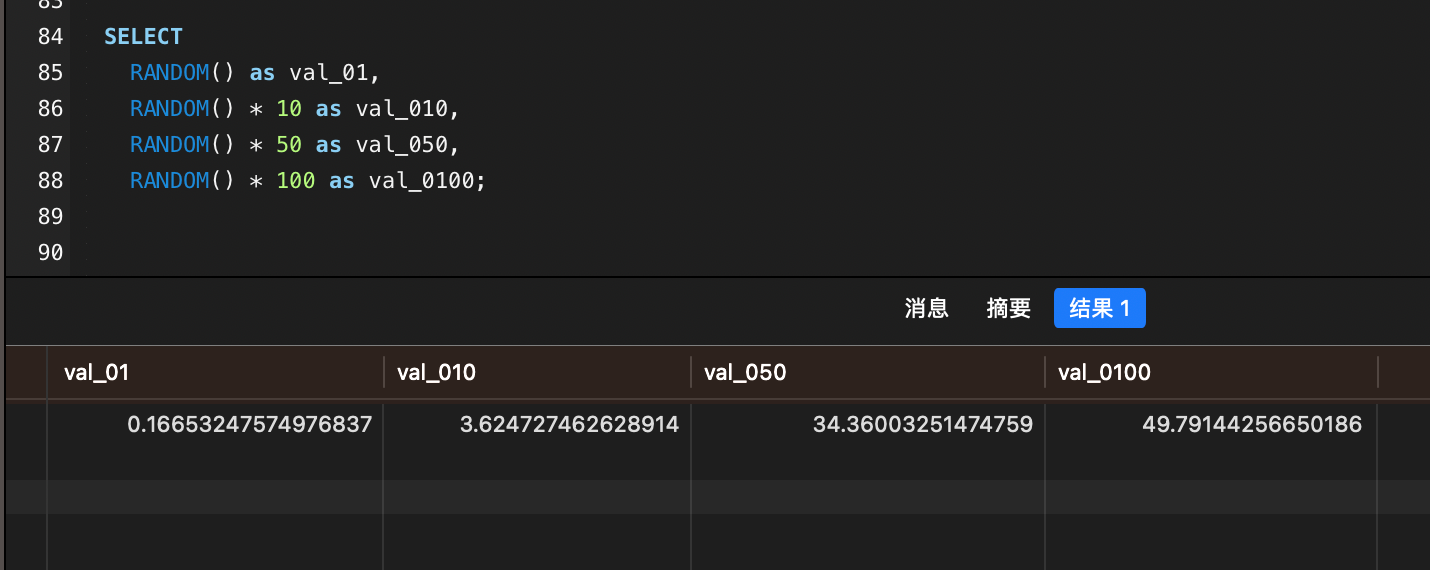Click line number 84 in gutter
Image resolution: width=1430 pixels, height=570 pixels.
click(50, 37)
